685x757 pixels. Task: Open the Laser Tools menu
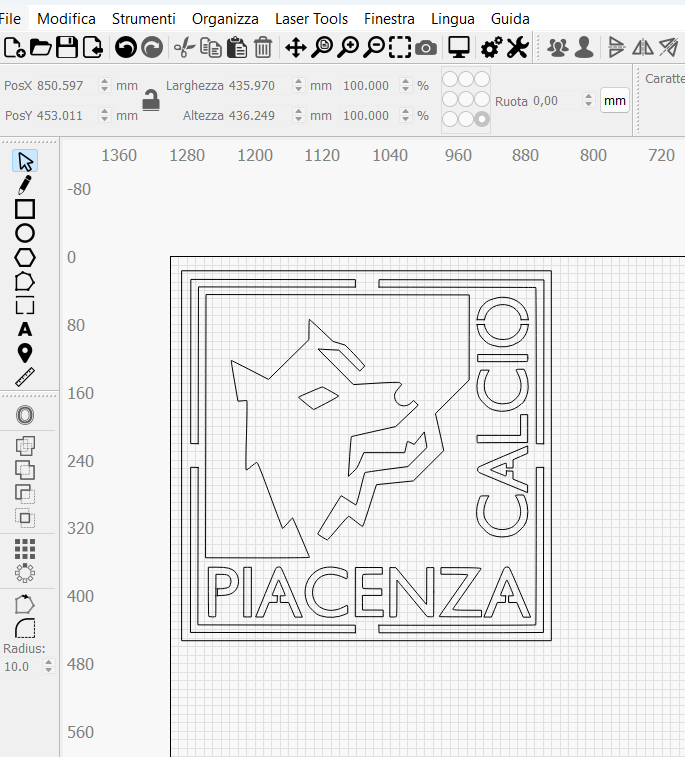[311, 19]
